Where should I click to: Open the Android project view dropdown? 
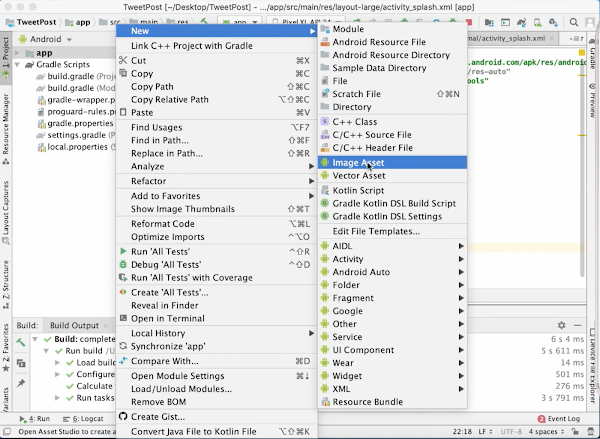click(x=45, y=39)
